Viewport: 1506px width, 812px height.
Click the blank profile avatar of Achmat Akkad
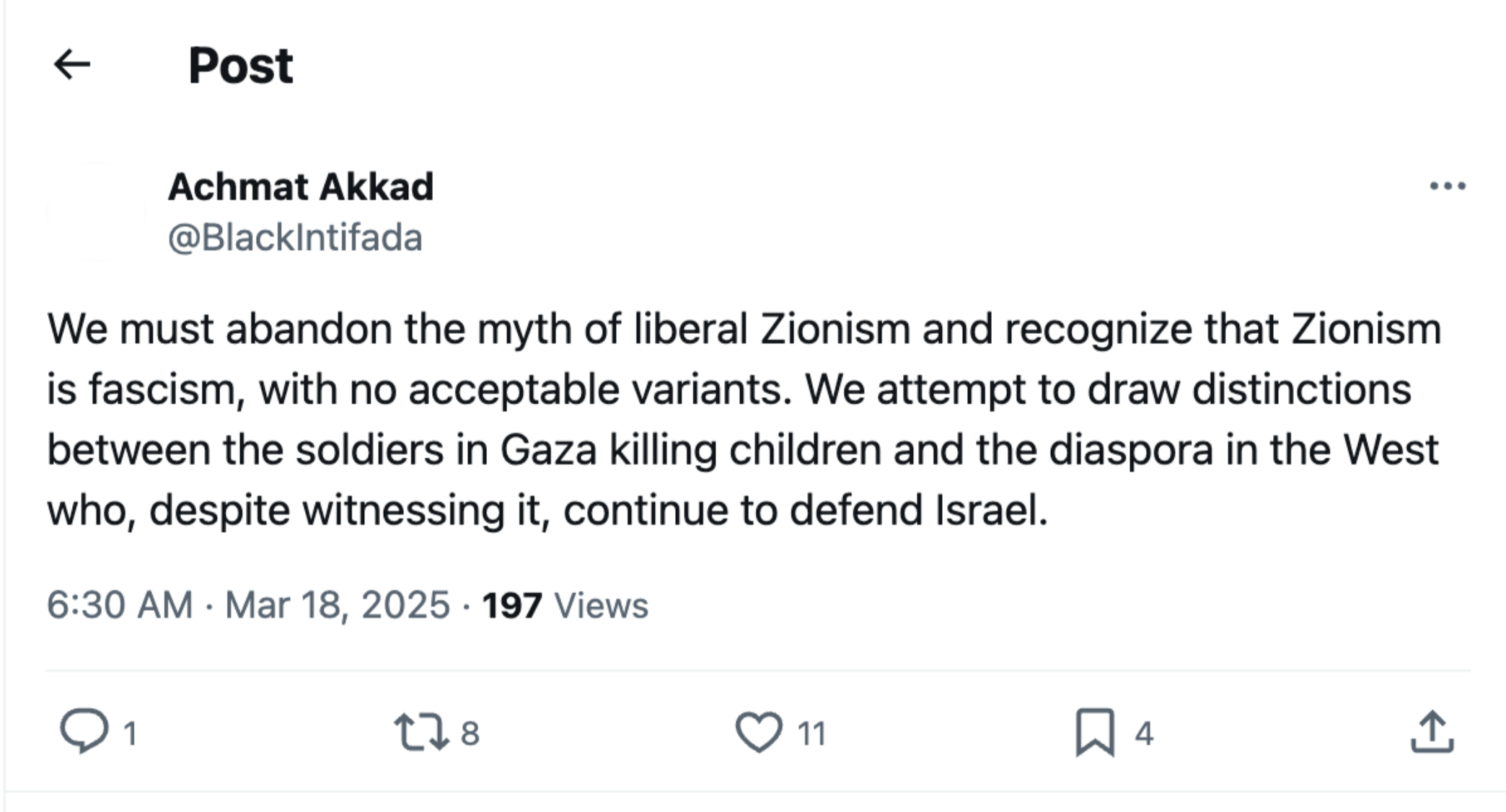tap(97, 211)
